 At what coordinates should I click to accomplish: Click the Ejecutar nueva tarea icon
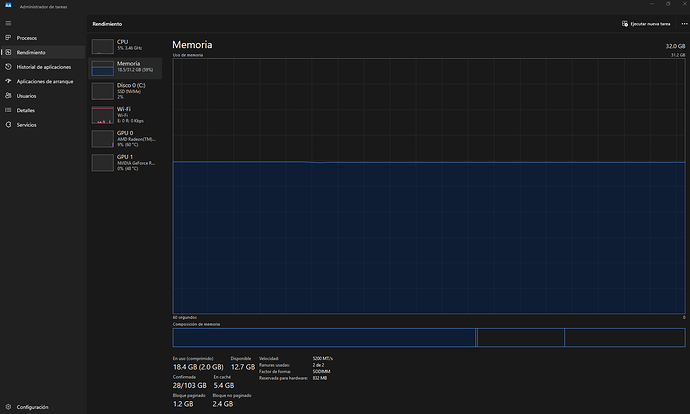(625, 24)
